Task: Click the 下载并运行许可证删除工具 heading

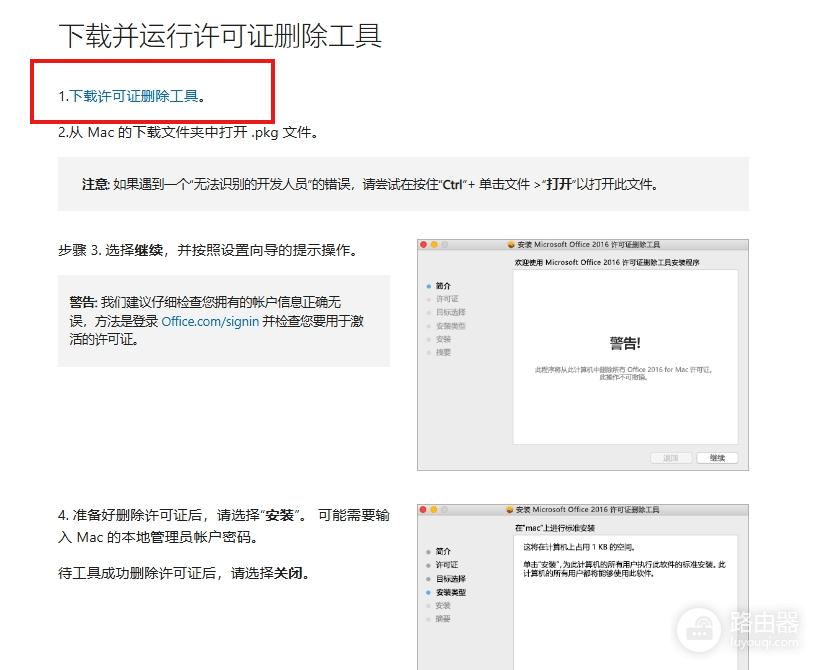Action: coord(220,36)
